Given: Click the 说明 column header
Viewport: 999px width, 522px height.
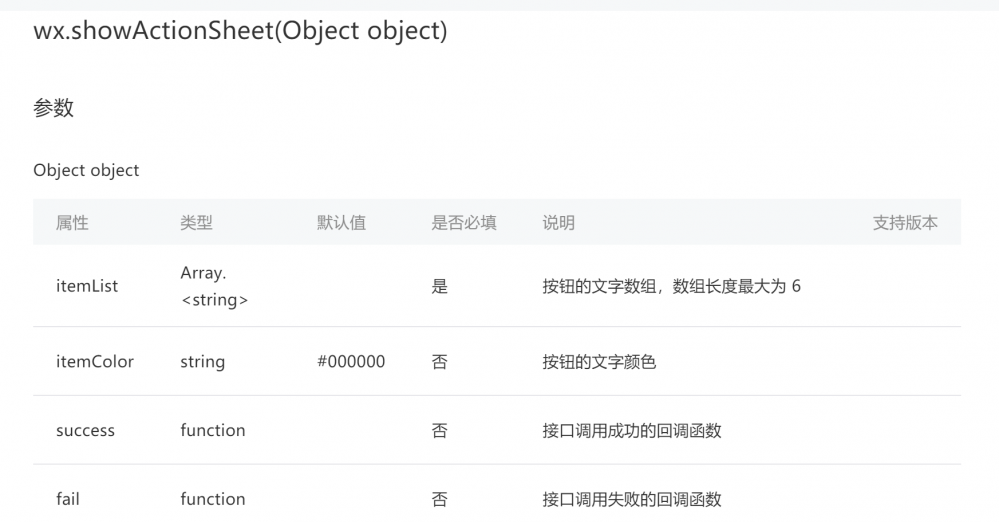Looking at the screenshot, I should [x=559, y=223].
